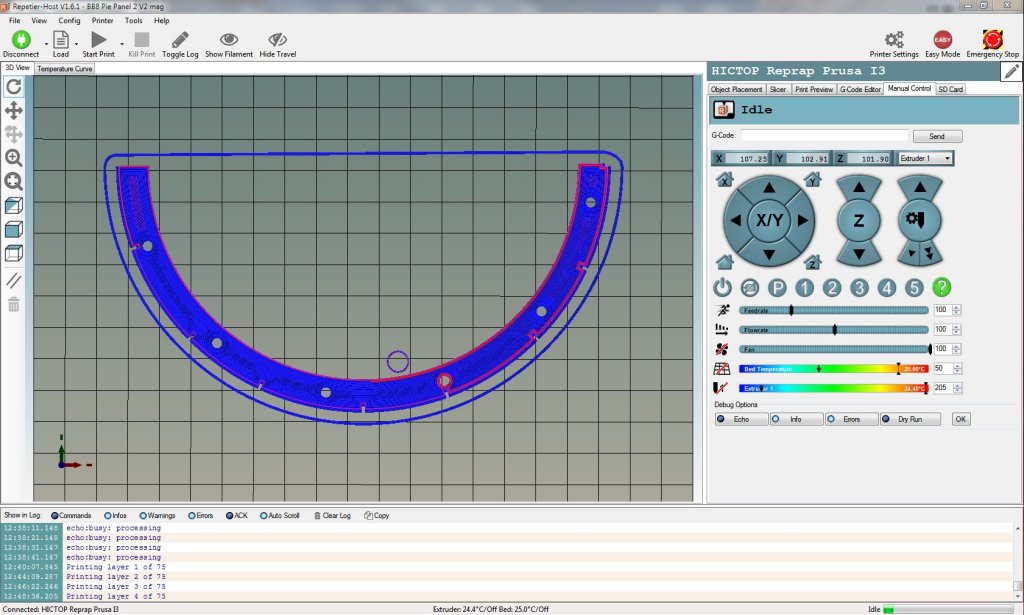Click Clear Log button
Viewport: 1024px width, 615px height.
click(332, 516)
